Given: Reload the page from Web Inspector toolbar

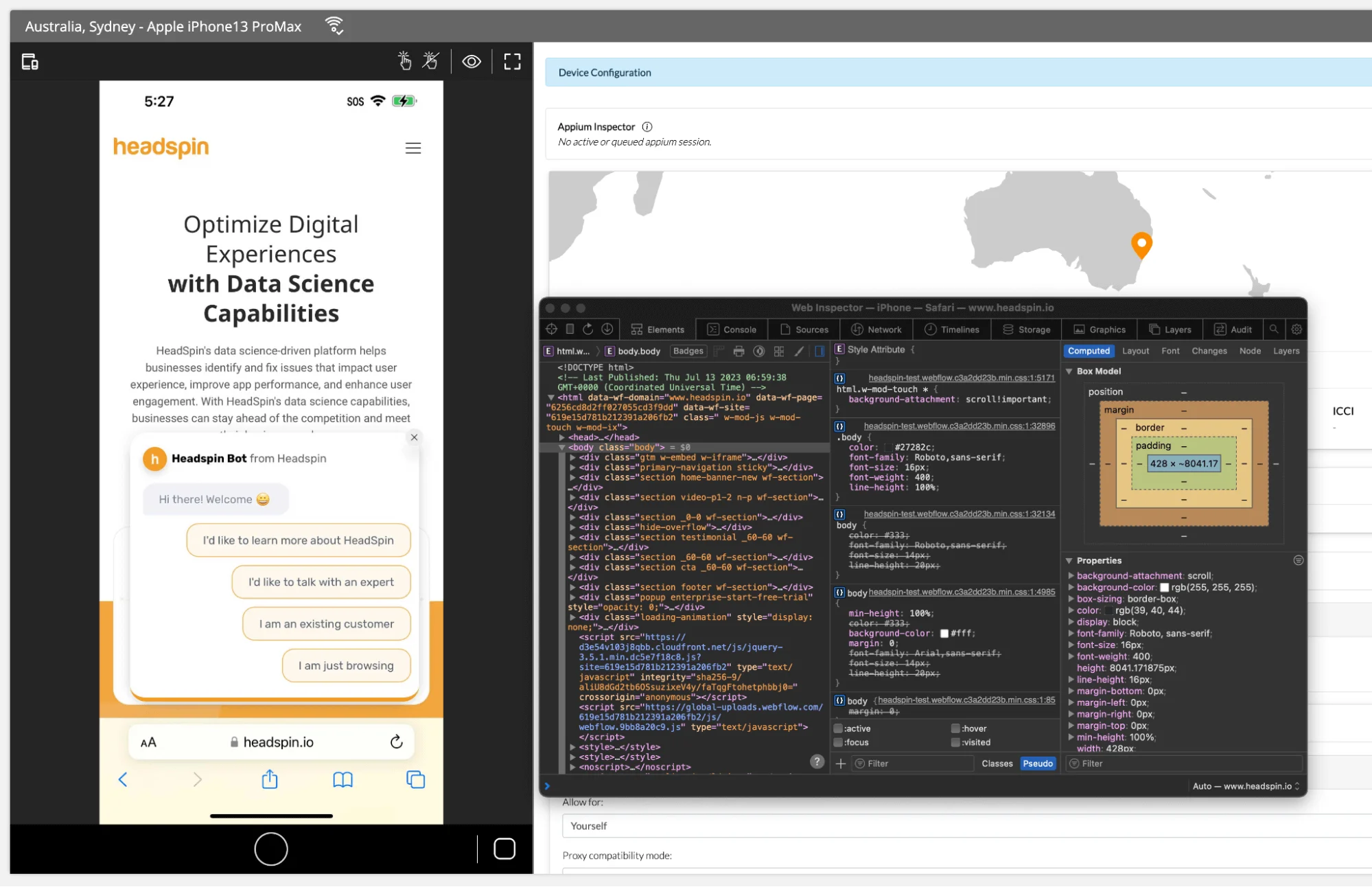Looking at the screenshot, I should (588, 330).
